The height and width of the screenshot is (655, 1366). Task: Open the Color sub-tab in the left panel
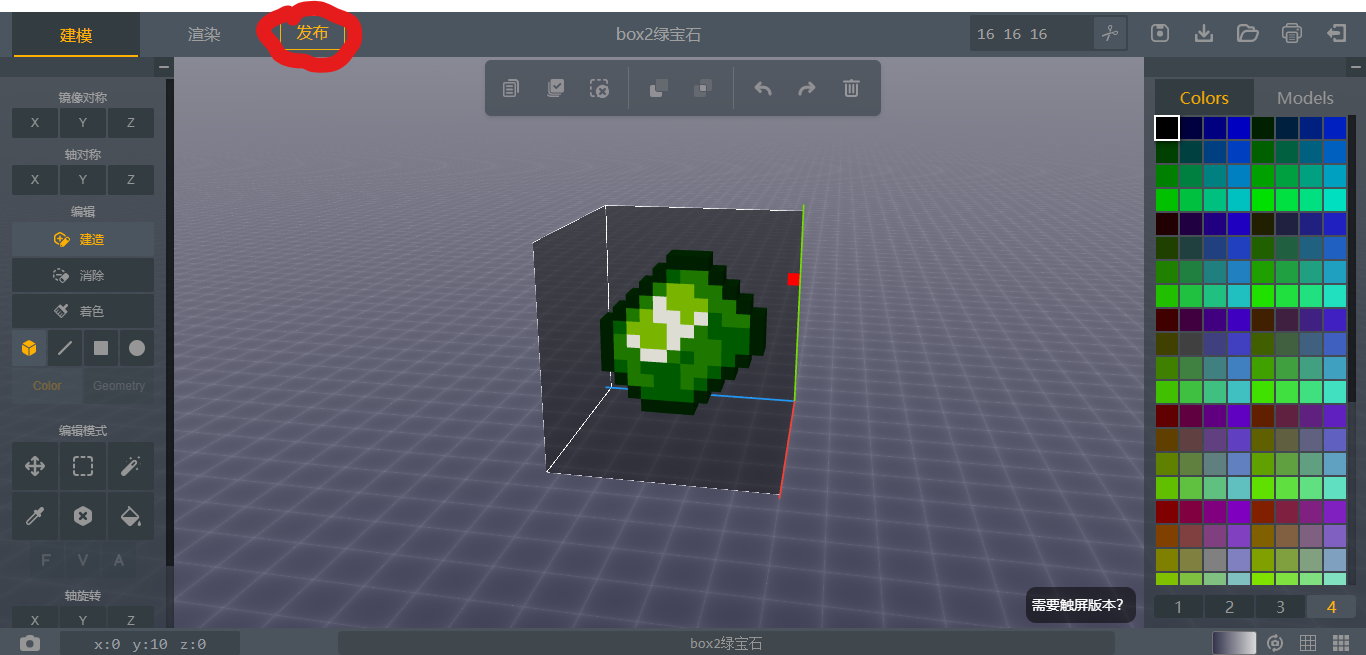[47, 386]
